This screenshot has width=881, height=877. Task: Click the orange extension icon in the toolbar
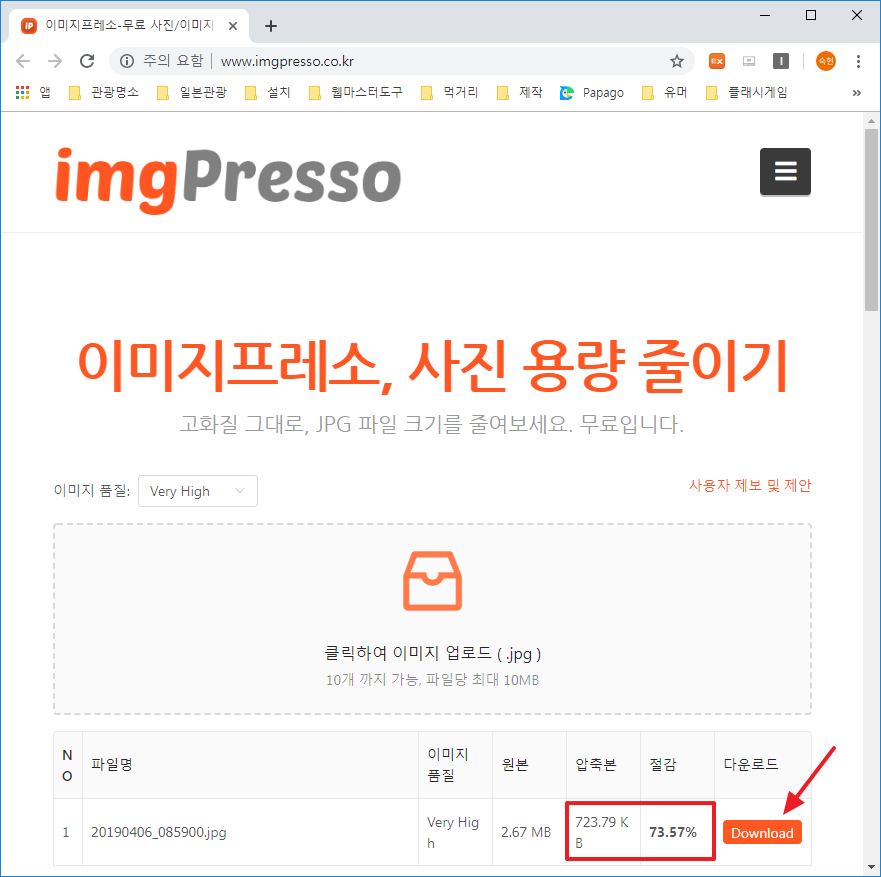[x=716, y=61]
